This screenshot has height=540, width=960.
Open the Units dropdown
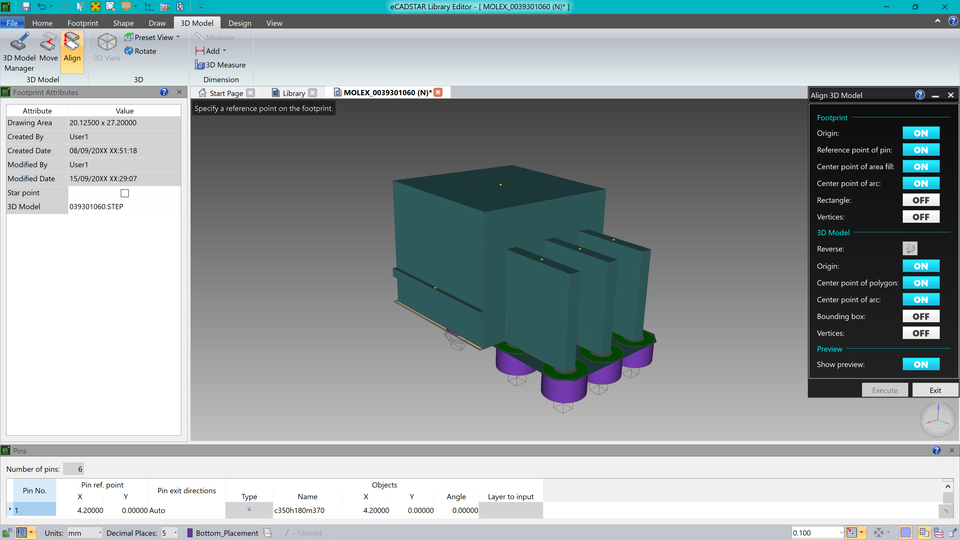[x=85, y=533]
